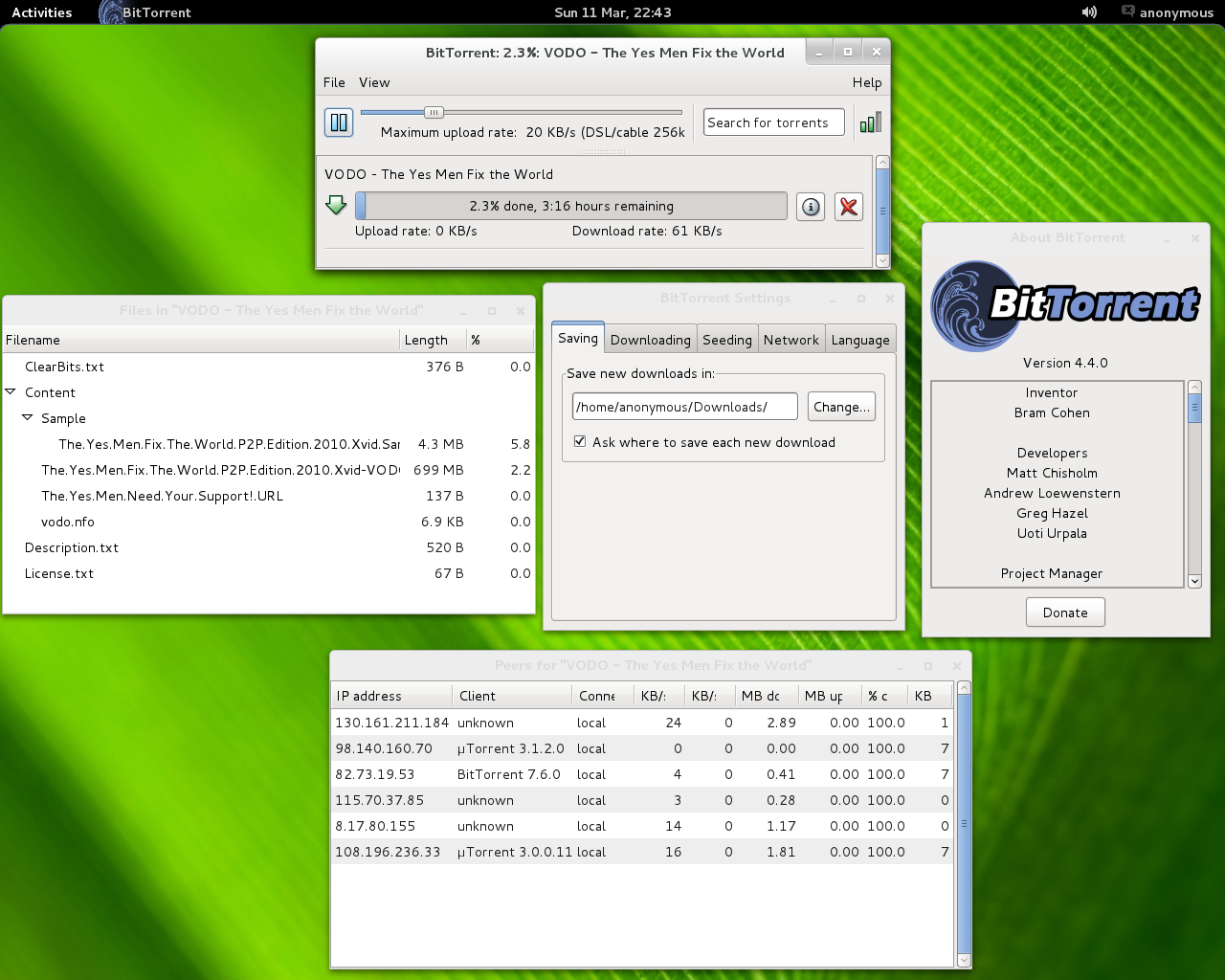This screenshot has width=1225, height=980.
Task: Select vodo.nfo file row
Action: click(x=268, y=522)
